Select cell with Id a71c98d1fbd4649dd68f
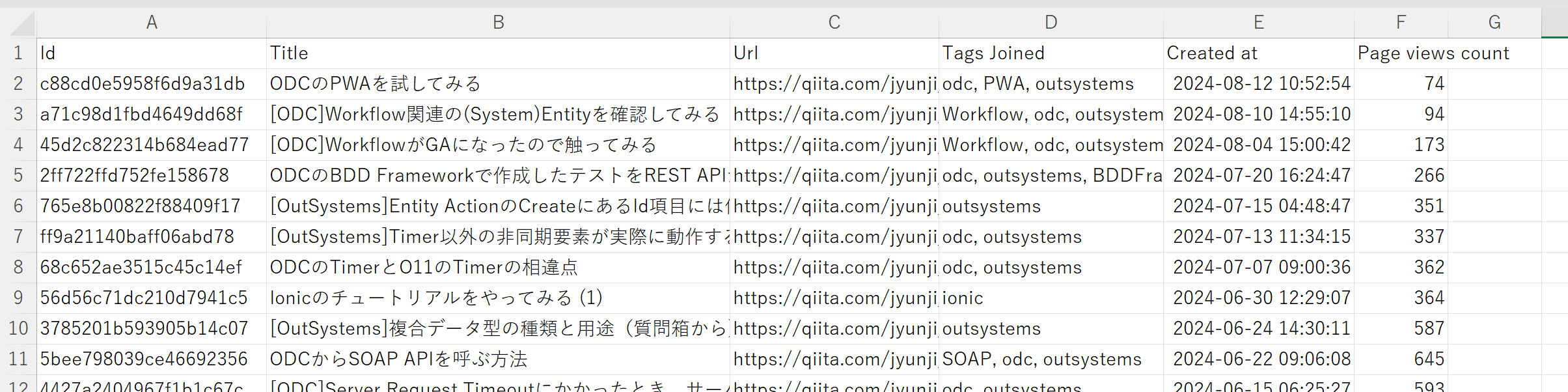 [x=152, y=115]
